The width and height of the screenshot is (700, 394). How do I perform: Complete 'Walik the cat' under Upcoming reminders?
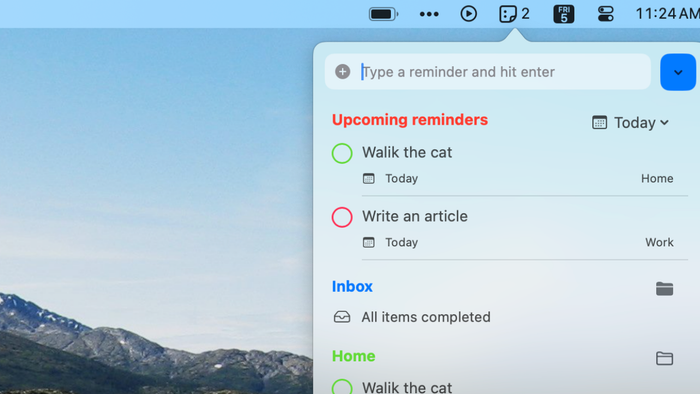click(342, 153)
